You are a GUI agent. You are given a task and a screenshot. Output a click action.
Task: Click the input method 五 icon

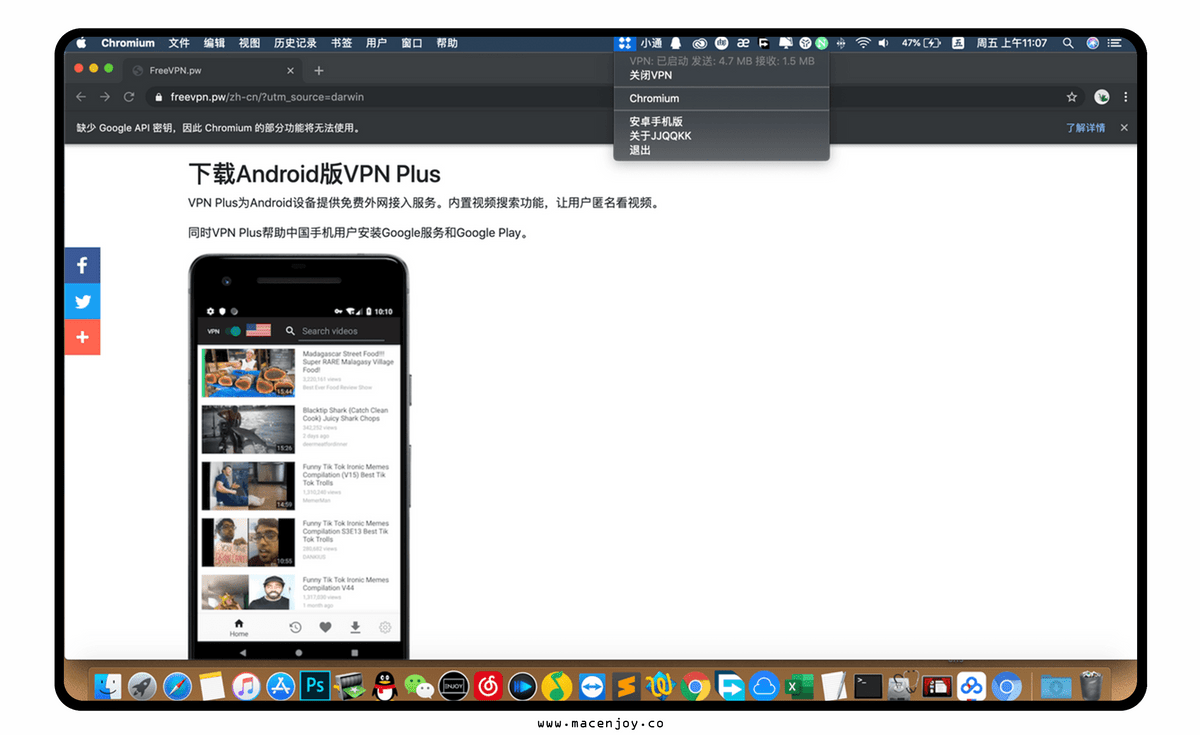coord(958,43)
